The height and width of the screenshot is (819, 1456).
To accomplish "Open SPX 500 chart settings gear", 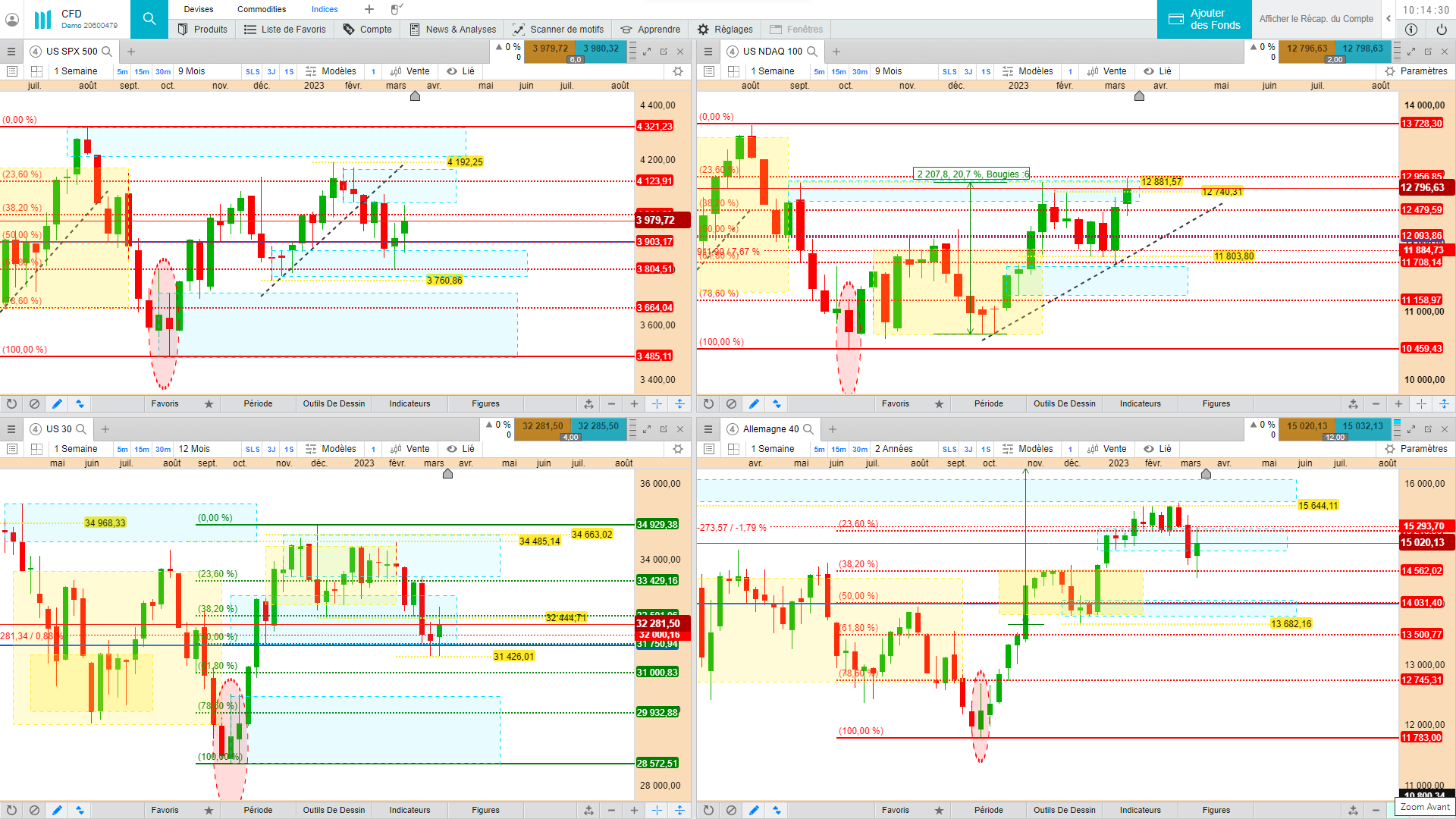I will pos(678,71).
